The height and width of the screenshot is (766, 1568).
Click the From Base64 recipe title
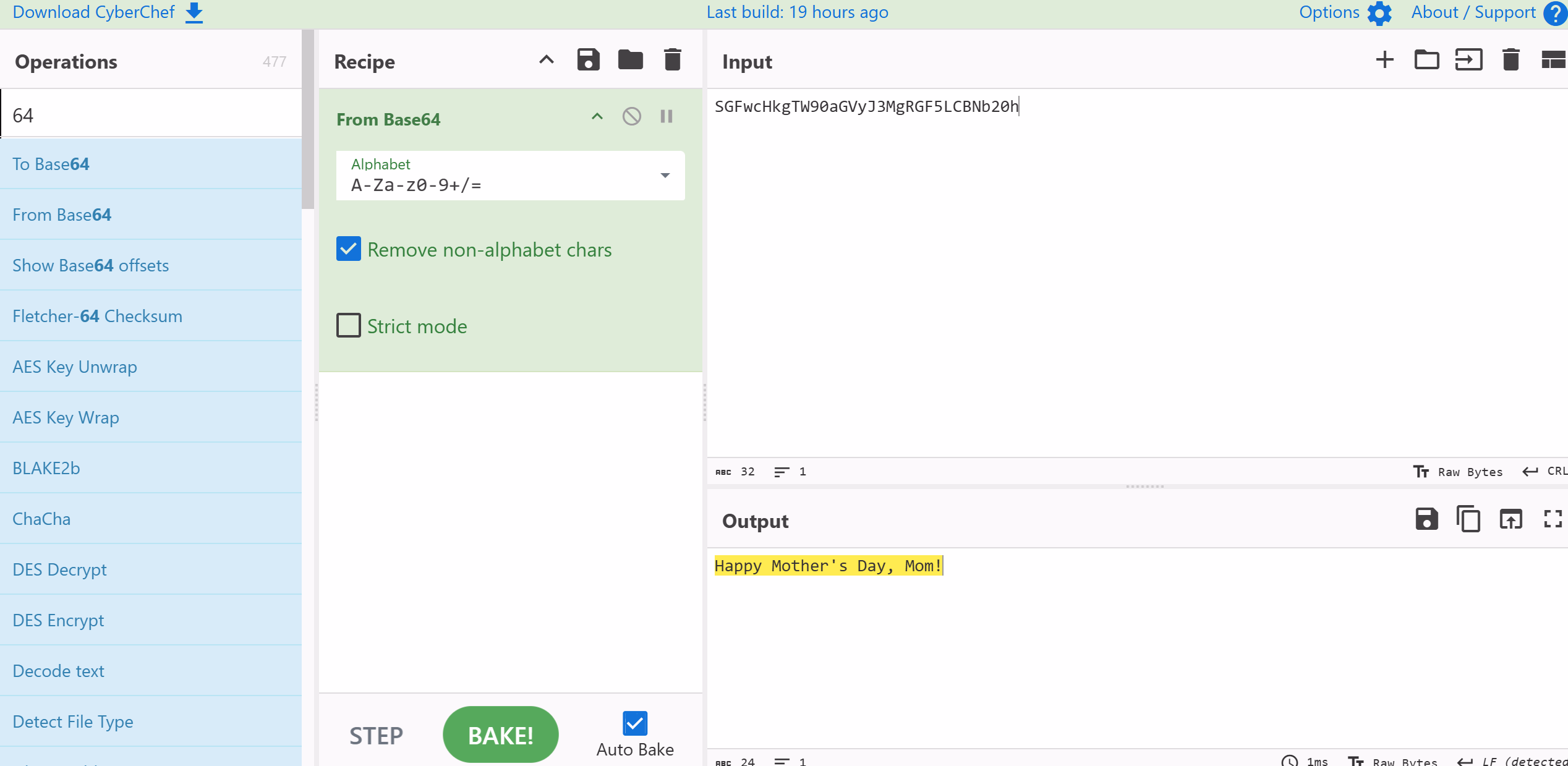click(388, 119)
